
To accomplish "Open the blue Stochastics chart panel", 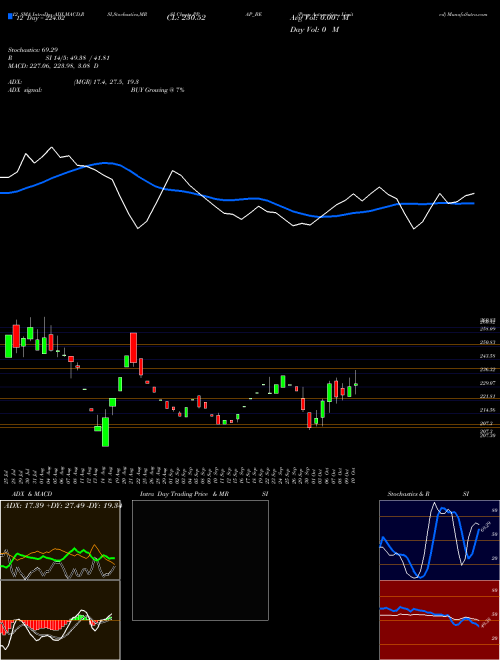I will (439, 540).
